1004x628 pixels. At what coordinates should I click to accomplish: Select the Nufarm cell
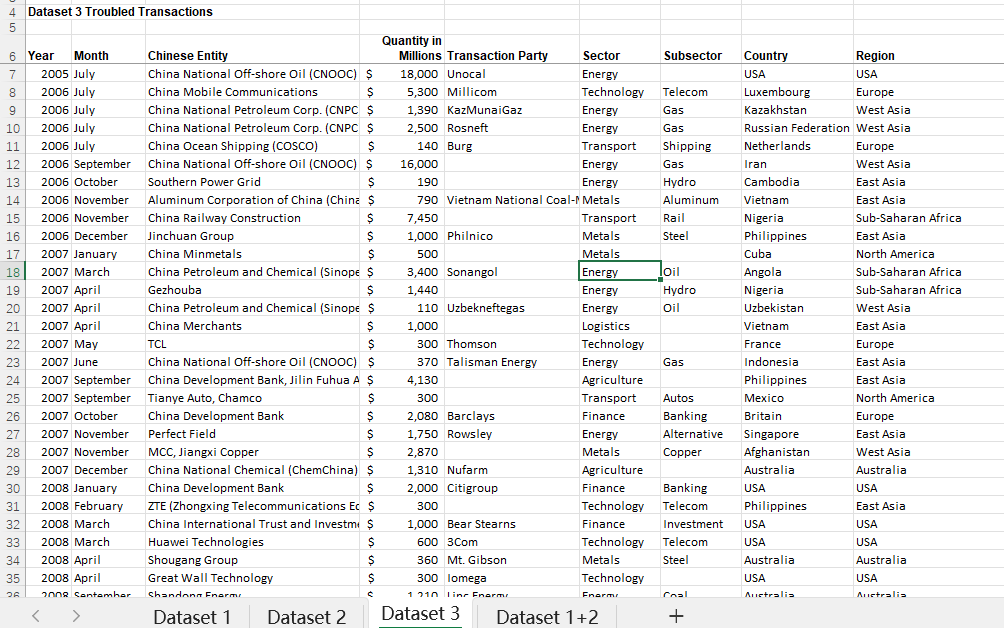tap(512, 470)
